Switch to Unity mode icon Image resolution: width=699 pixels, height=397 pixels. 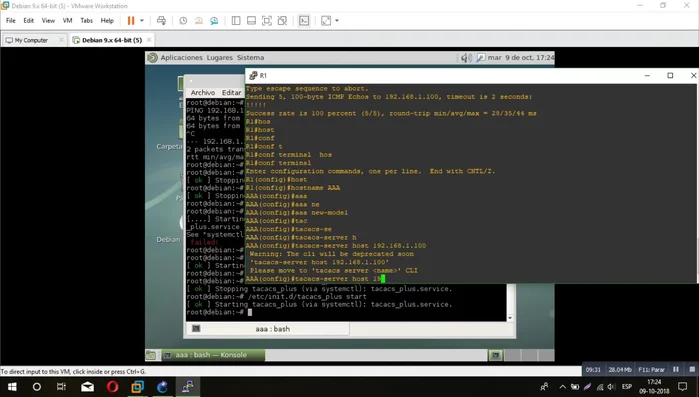(282, 20)
